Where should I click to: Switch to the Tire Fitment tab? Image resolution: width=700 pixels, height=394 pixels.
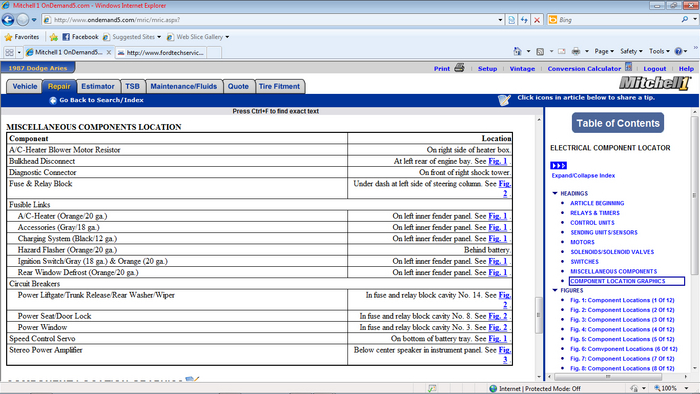279,87
